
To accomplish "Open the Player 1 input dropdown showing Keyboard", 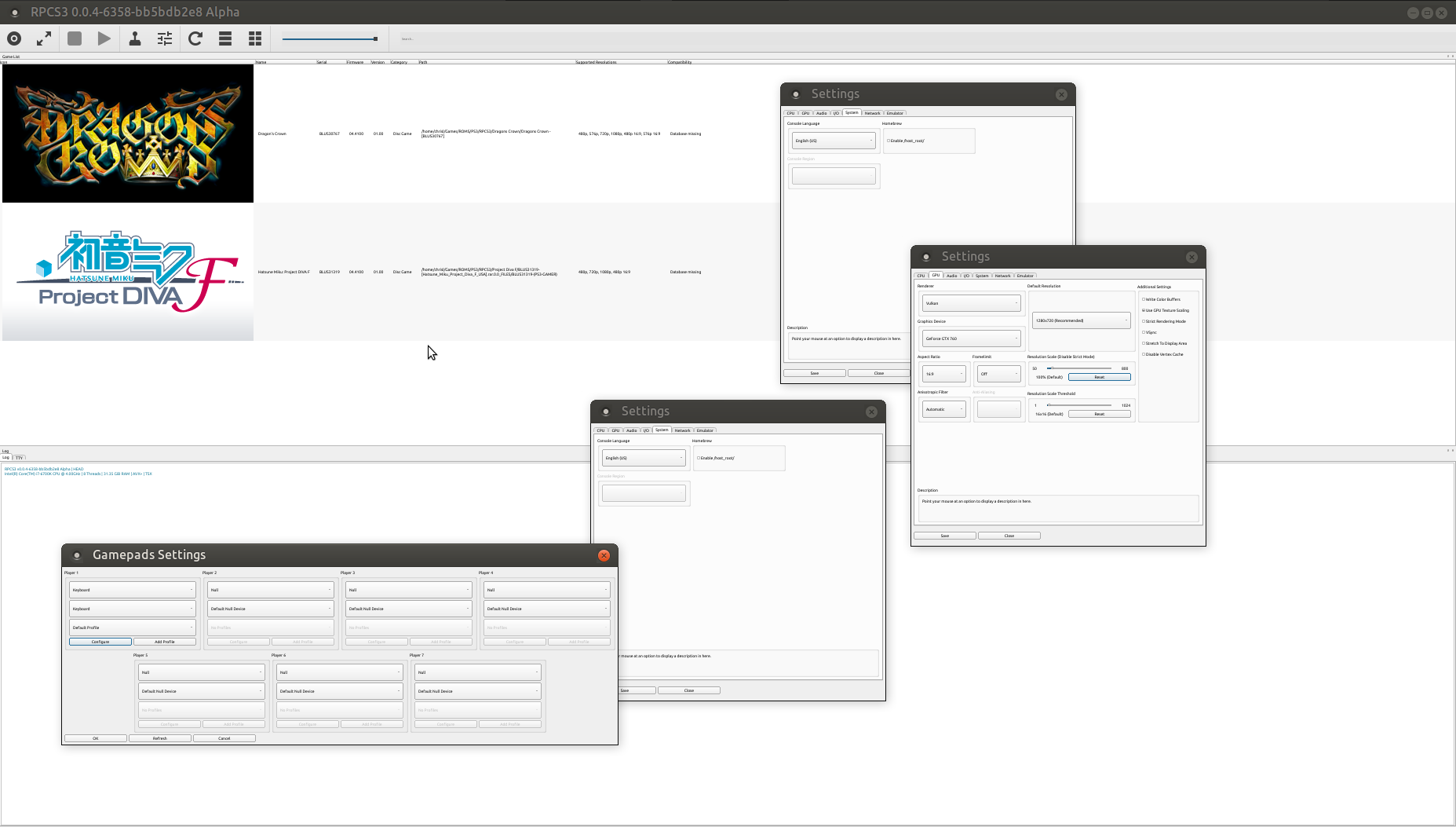I will [132, 589].
